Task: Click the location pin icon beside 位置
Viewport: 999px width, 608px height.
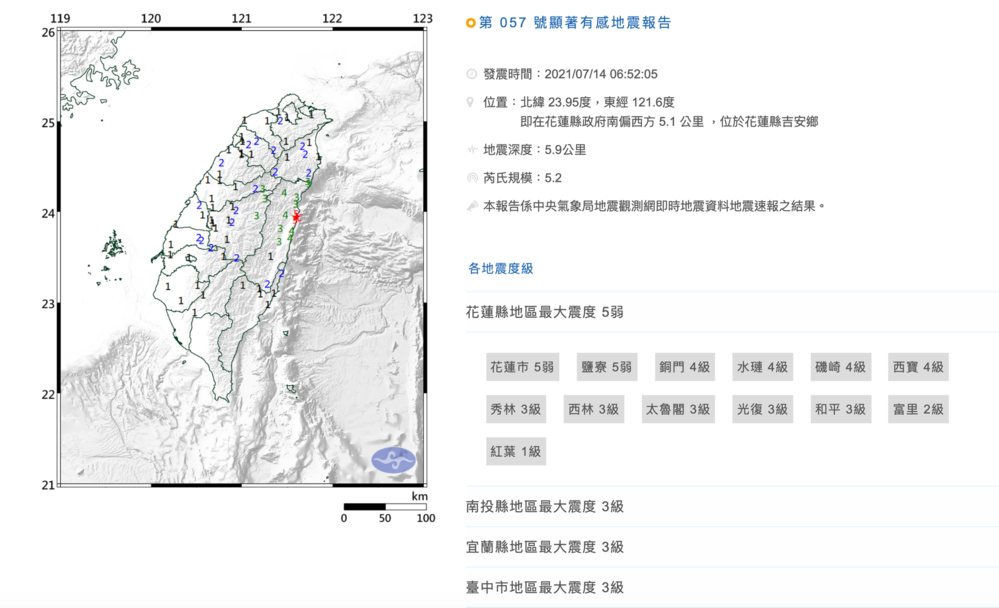Action: pos(472,102)
